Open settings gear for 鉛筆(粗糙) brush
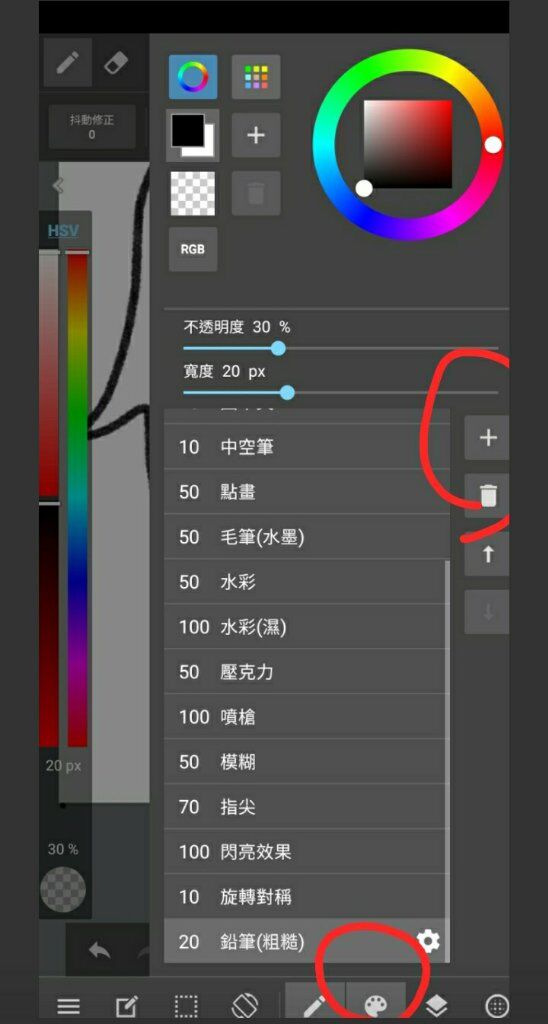 coord(428,941)
